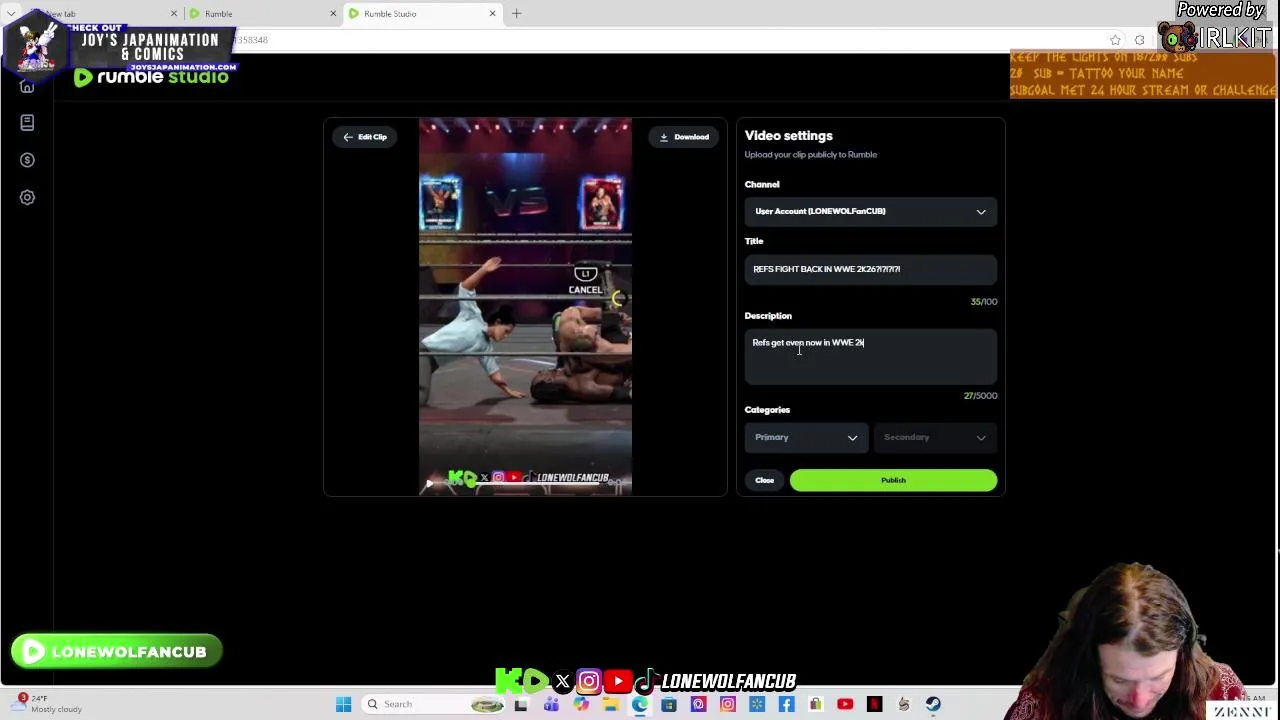This screenshot has height=720, width=1280.
Task: Click 'Upload your clip publicly to Rumble' text
Action: coord(811,155)
